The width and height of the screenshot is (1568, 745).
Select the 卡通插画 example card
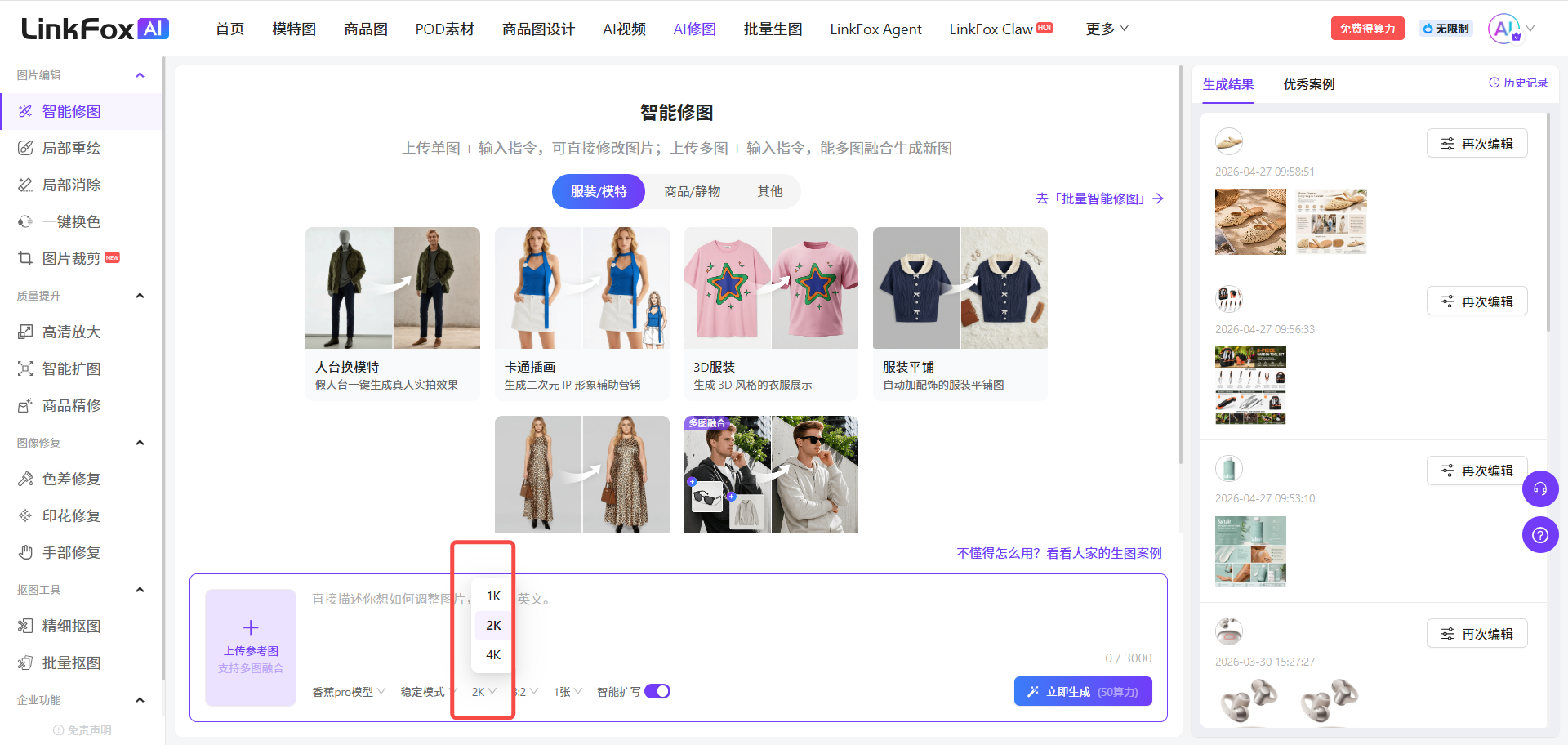[582, 314]
